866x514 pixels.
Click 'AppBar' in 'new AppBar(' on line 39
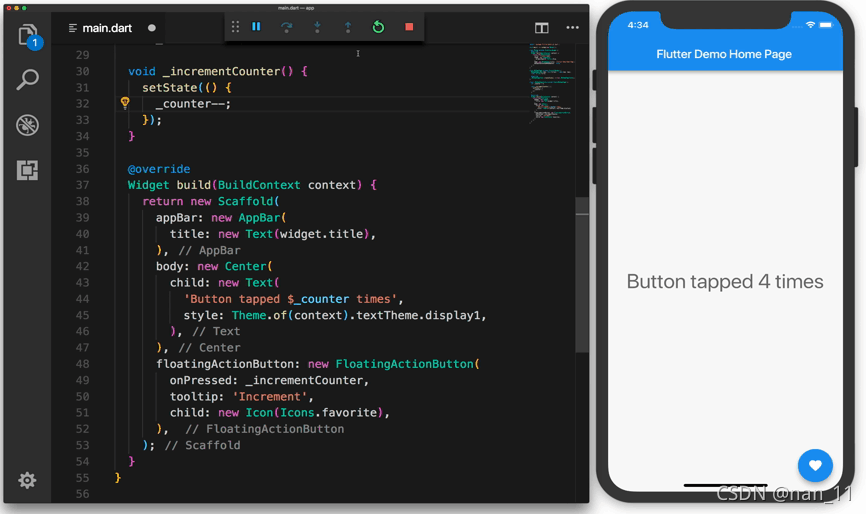pos(259,218)
